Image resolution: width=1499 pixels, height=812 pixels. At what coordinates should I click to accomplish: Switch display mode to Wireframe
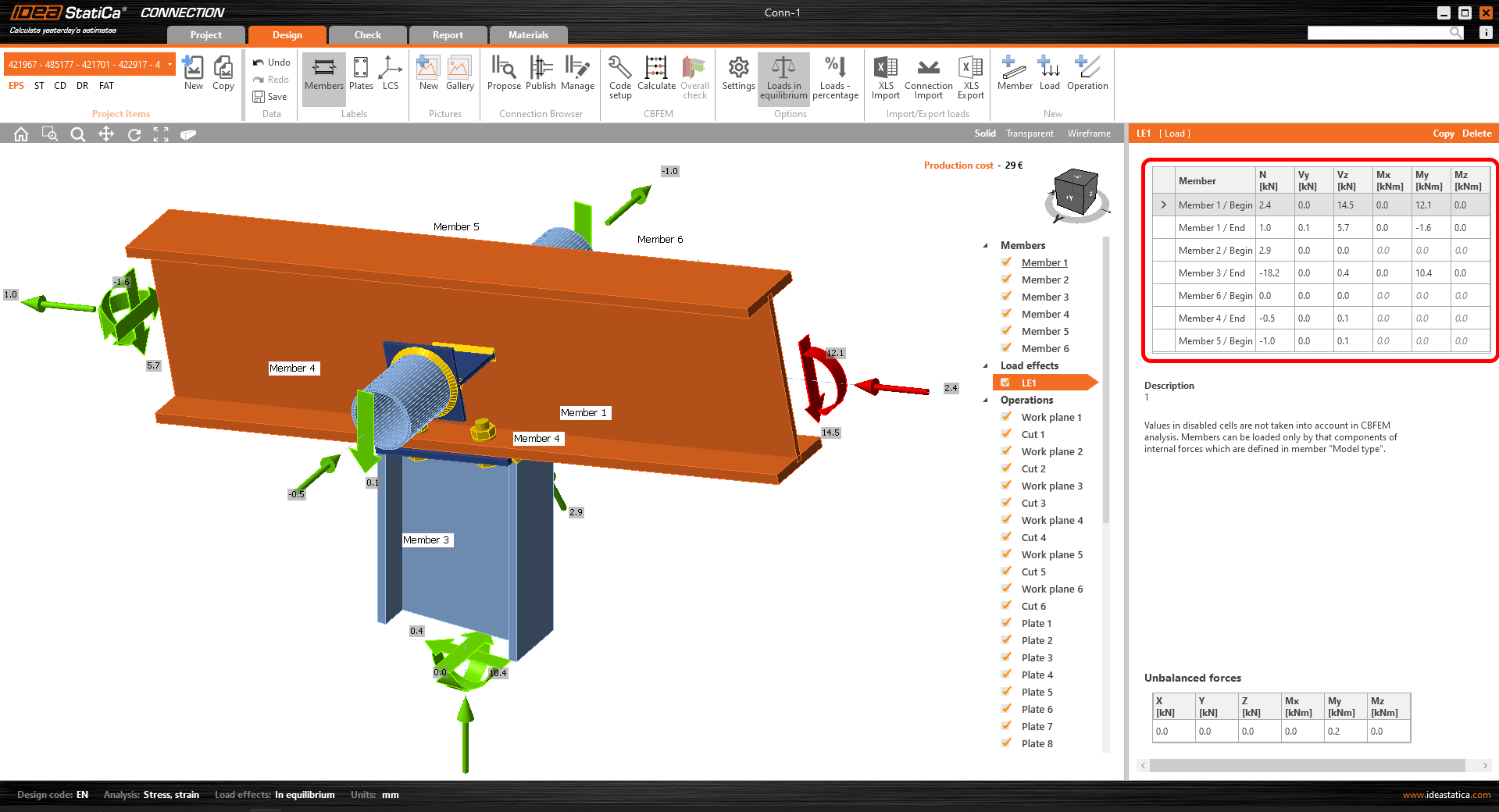pyautogui.click(x=1089, y=133)
